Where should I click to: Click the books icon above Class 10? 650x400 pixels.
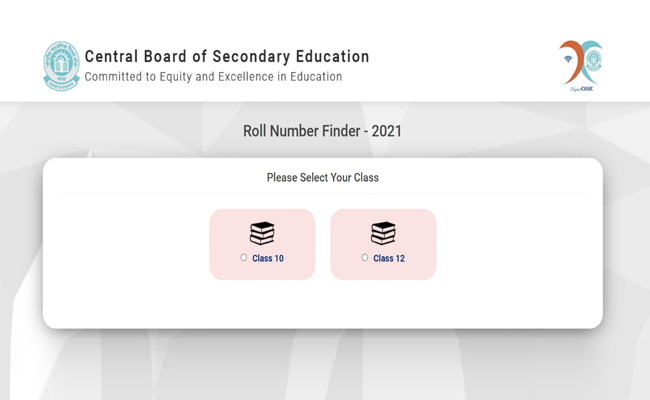tap(262, 234)
